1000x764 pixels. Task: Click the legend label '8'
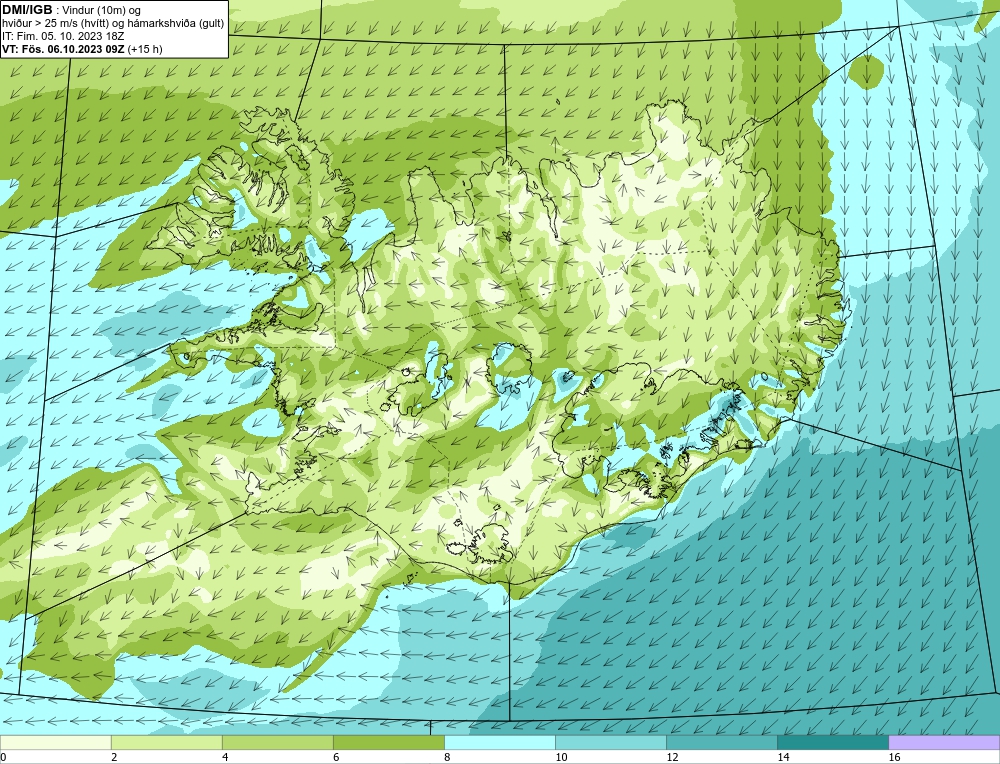pos(447,757)
